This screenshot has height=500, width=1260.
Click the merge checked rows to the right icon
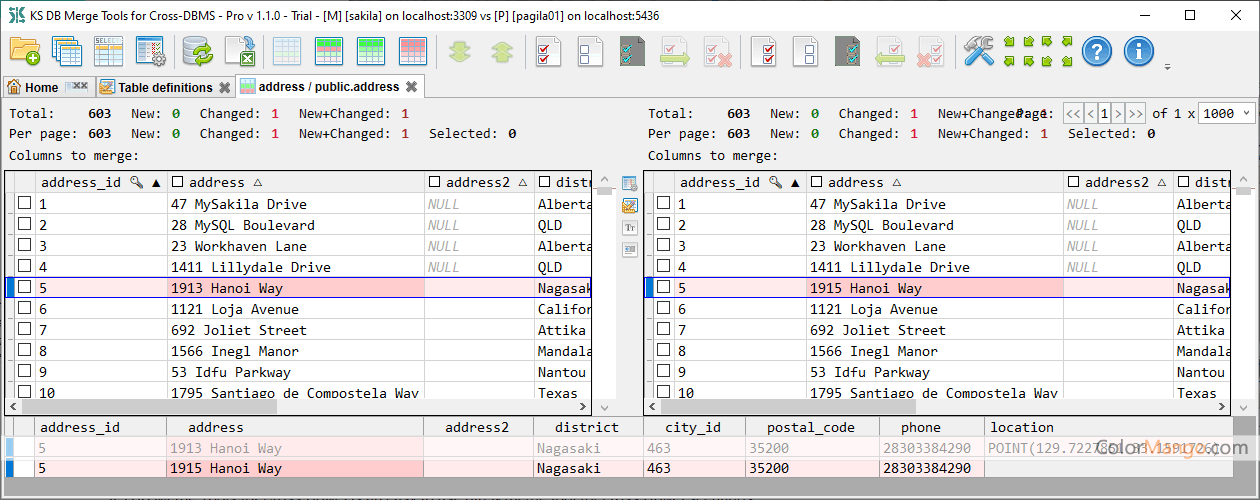pos(675,51)
